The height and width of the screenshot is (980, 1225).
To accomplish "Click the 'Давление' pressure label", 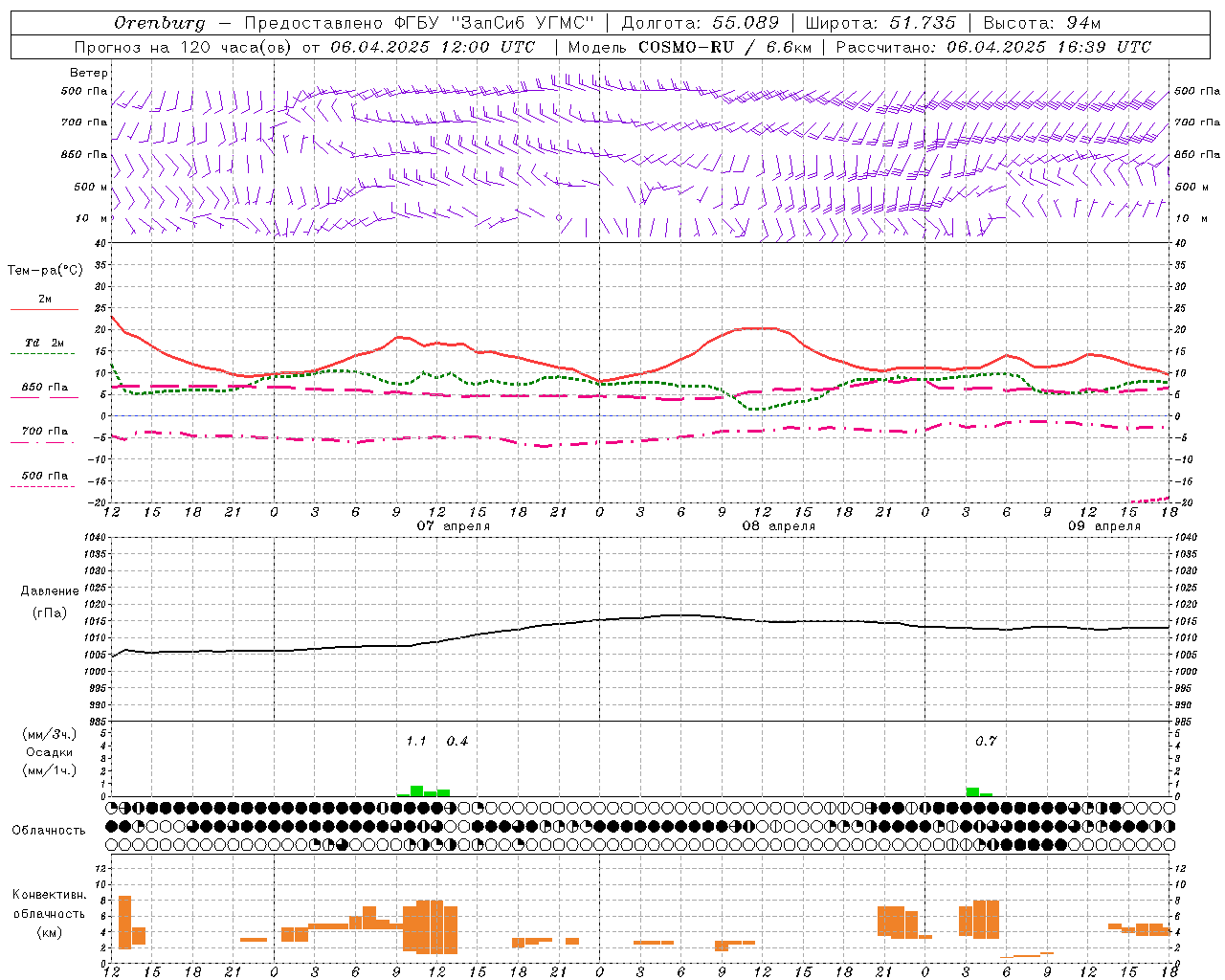I will [50, 591].
